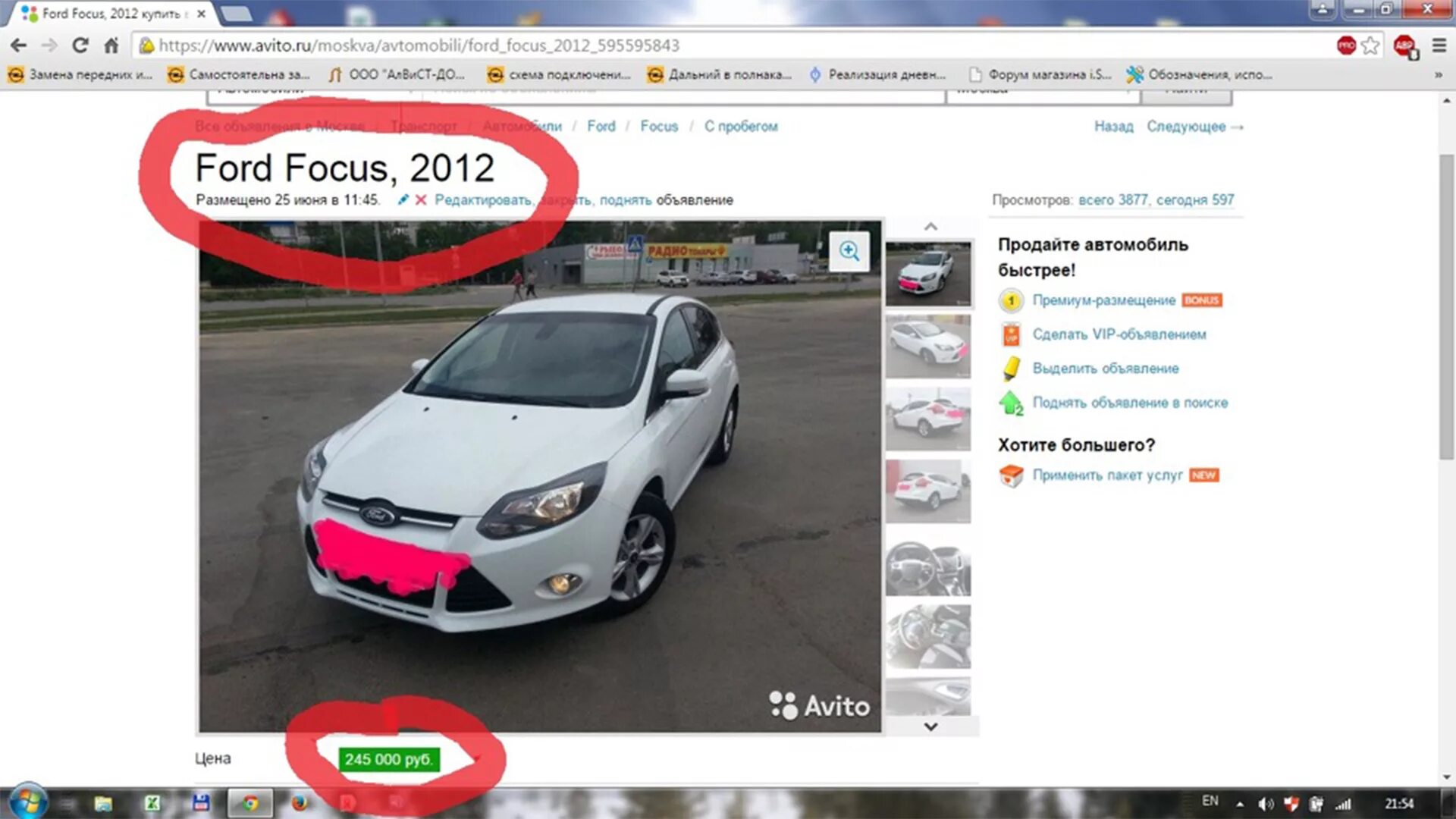Click the pencil edit icon near listing
1456x819 pixels.
(403, 199)
